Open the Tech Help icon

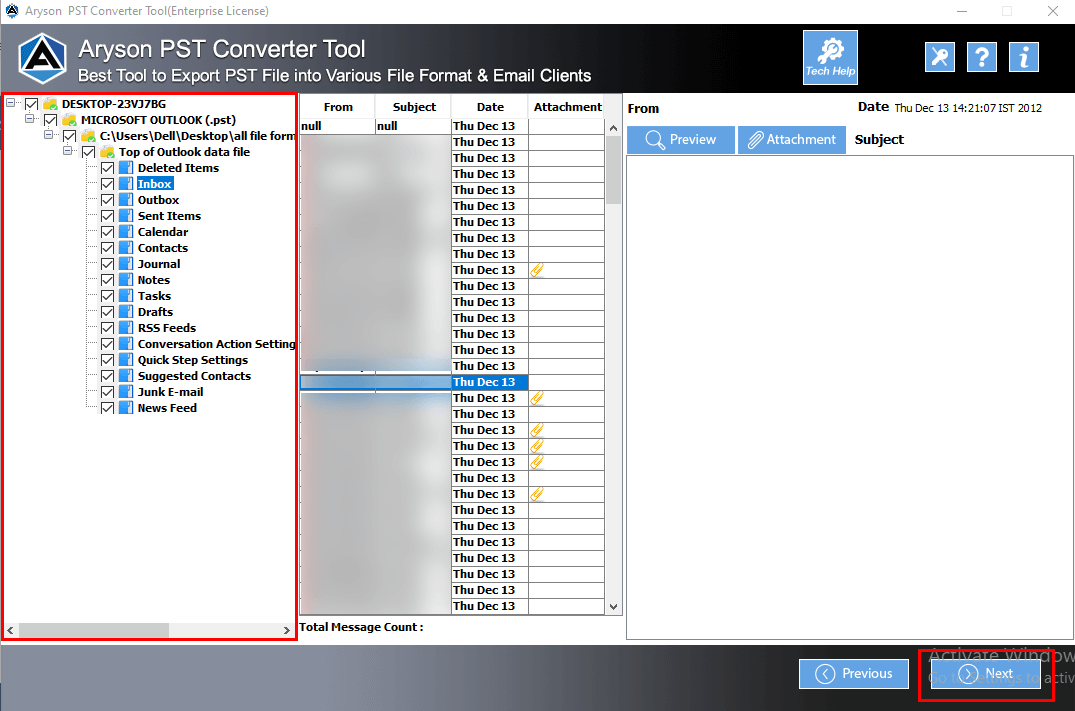click(x=830, y=58)
